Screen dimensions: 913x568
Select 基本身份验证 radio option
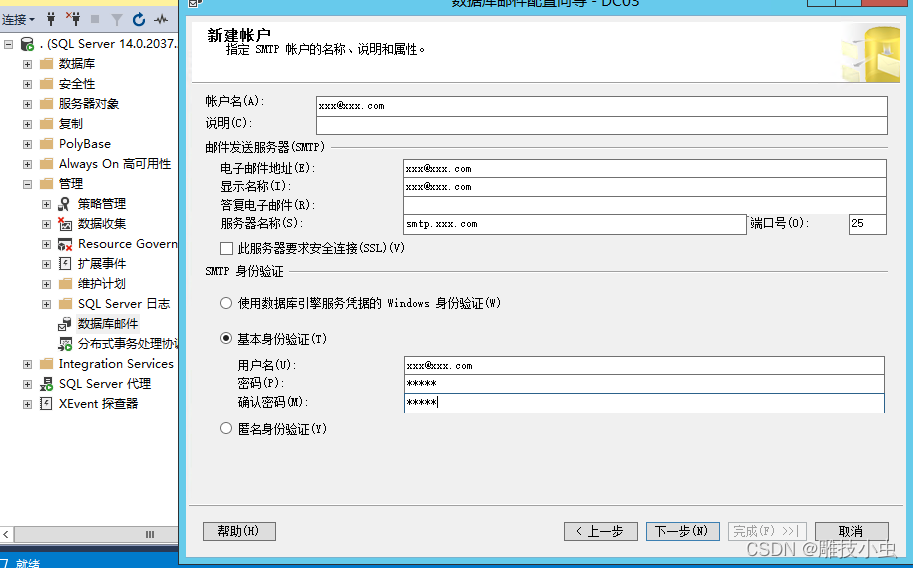click(226, 338)
